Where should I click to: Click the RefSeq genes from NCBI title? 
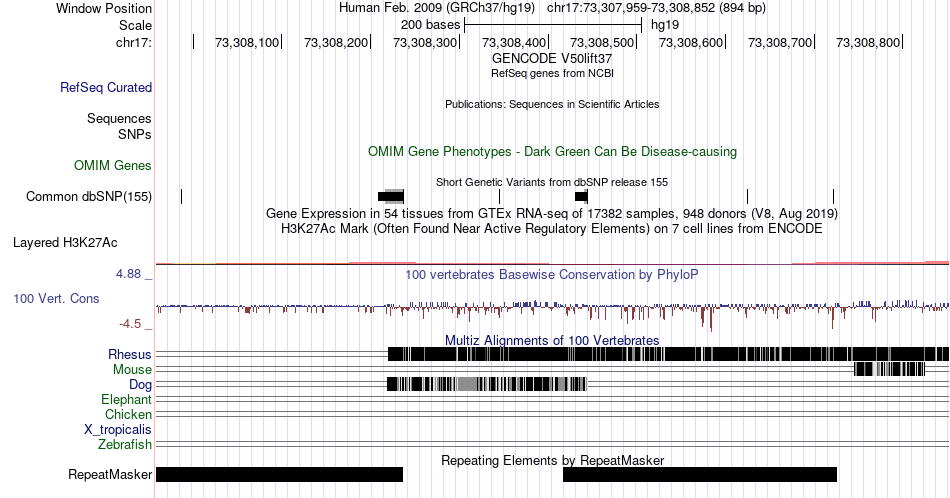pos(552,73)
